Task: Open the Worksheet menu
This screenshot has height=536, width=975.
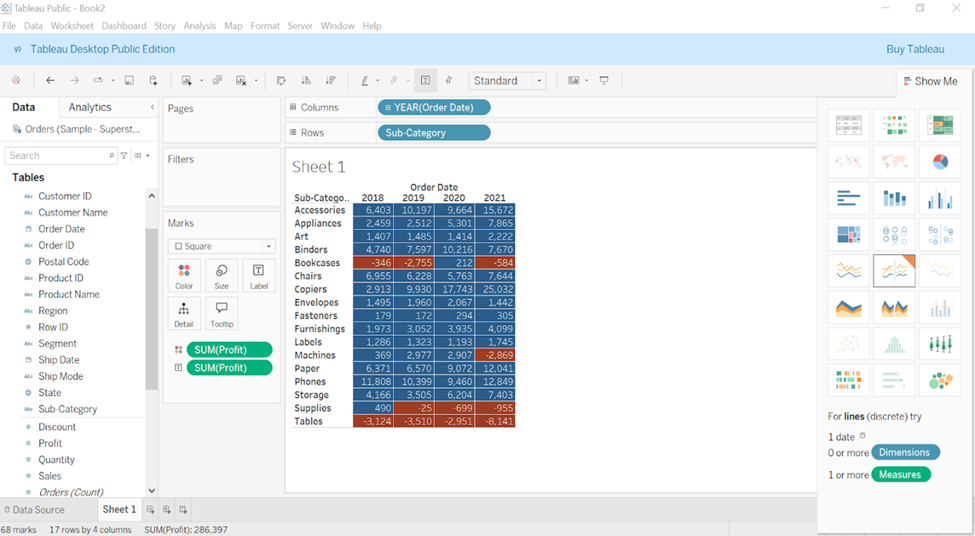Action: coord(72,25)
